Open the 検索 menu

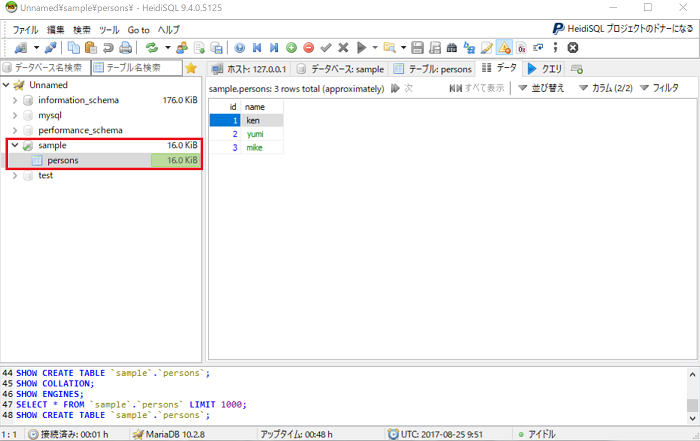[x=82, y=30]
